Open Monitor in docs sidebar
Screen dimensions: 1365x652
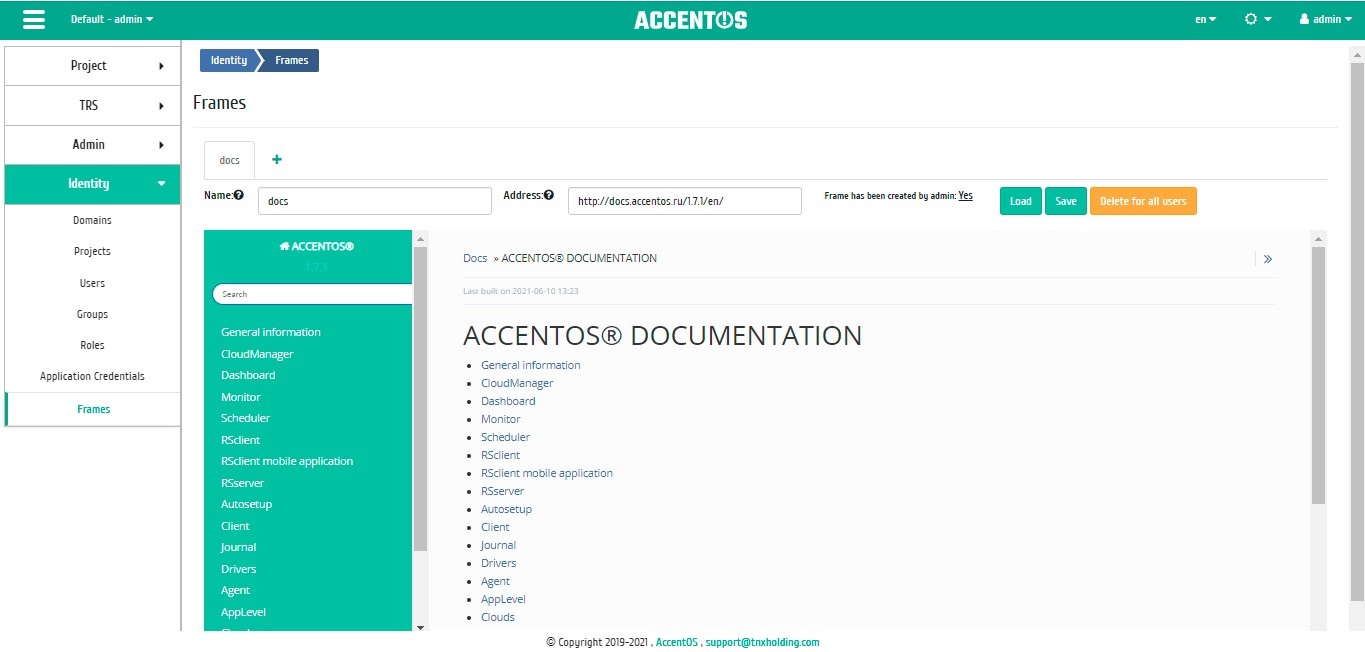click(x=241, y=397)
